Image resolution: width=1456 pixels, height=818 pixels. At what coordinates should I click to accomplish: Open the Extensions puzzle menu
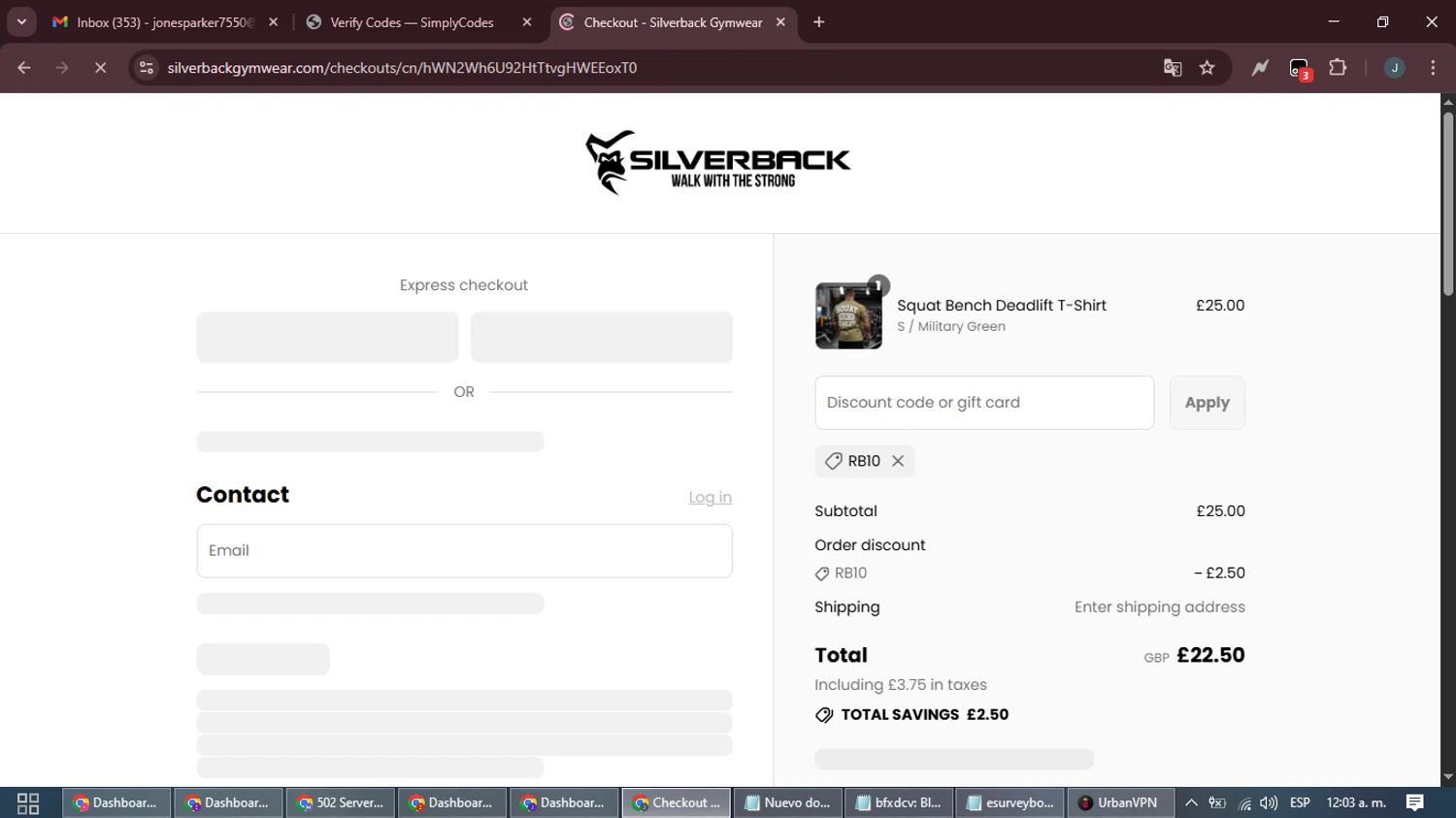1339,68
